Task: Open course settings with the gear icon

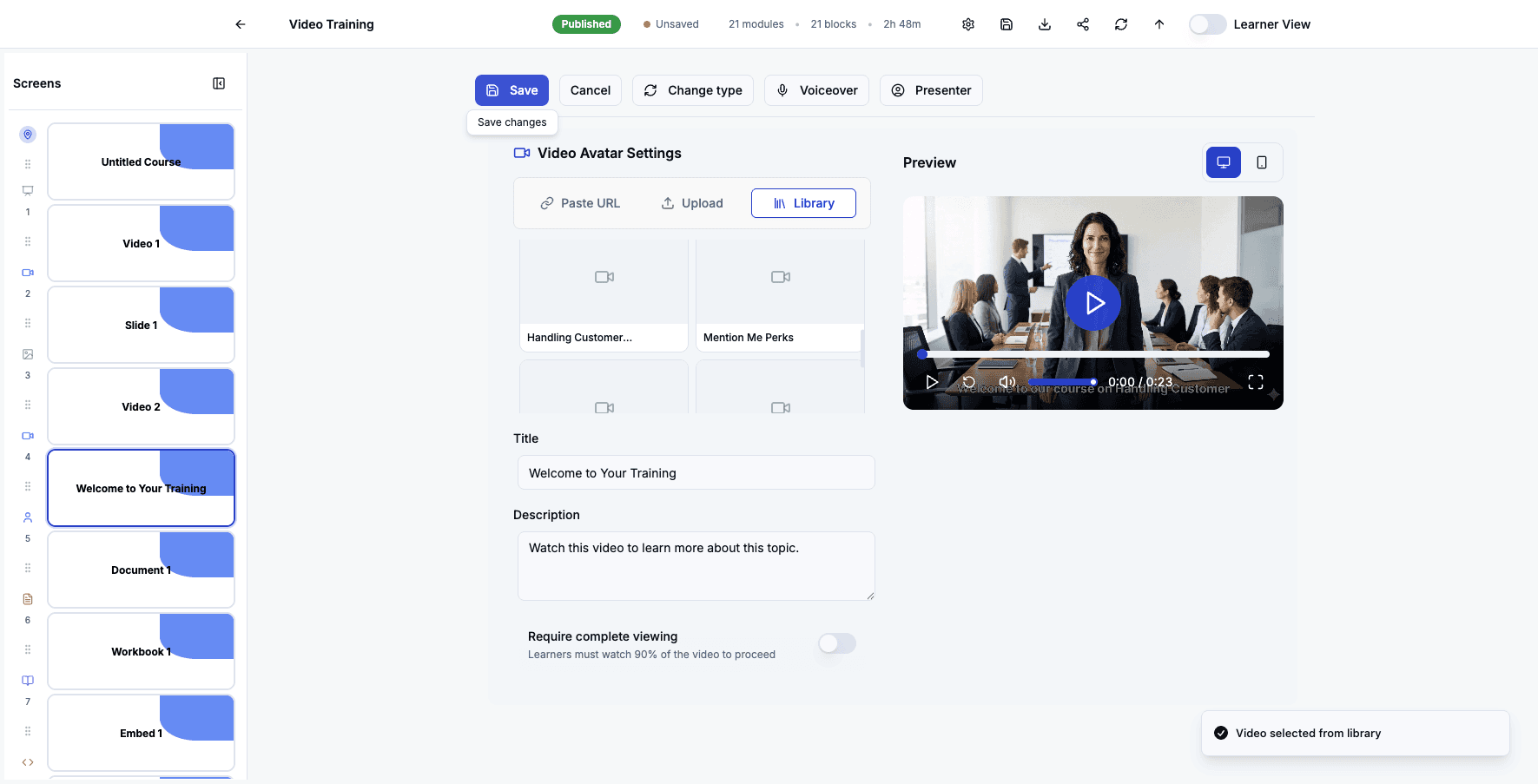Action: pos(967,23)
